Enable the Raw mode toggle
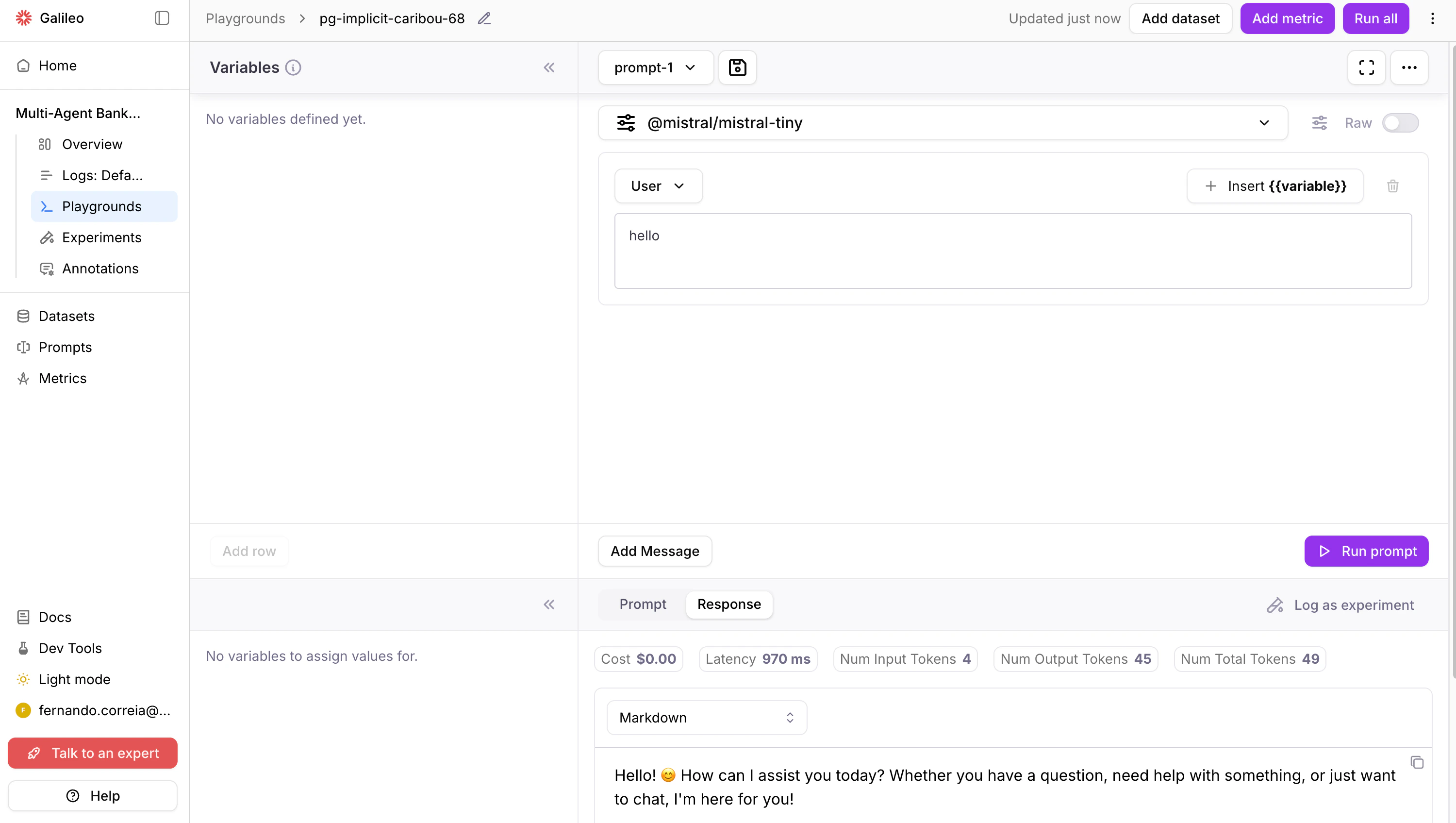Screen dimensions: 1456x823 (x=1401, y=123)
